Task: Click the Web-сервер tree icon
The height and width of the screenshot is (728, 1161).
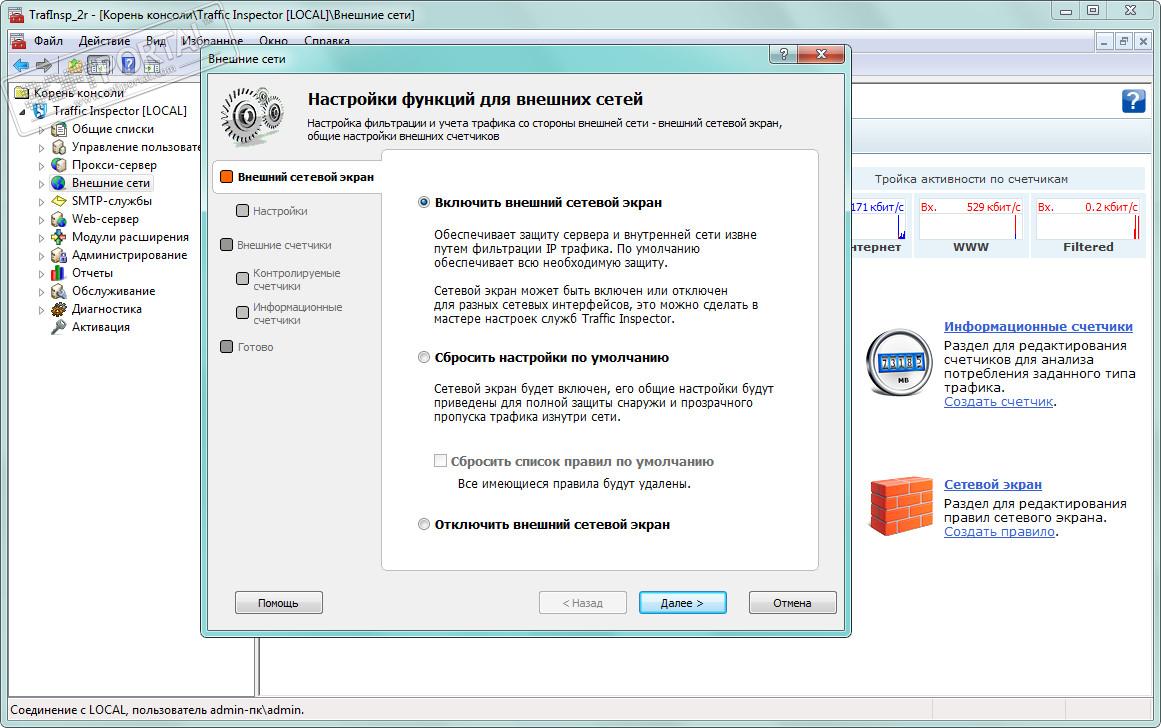Action: click(x=58, y=219)
